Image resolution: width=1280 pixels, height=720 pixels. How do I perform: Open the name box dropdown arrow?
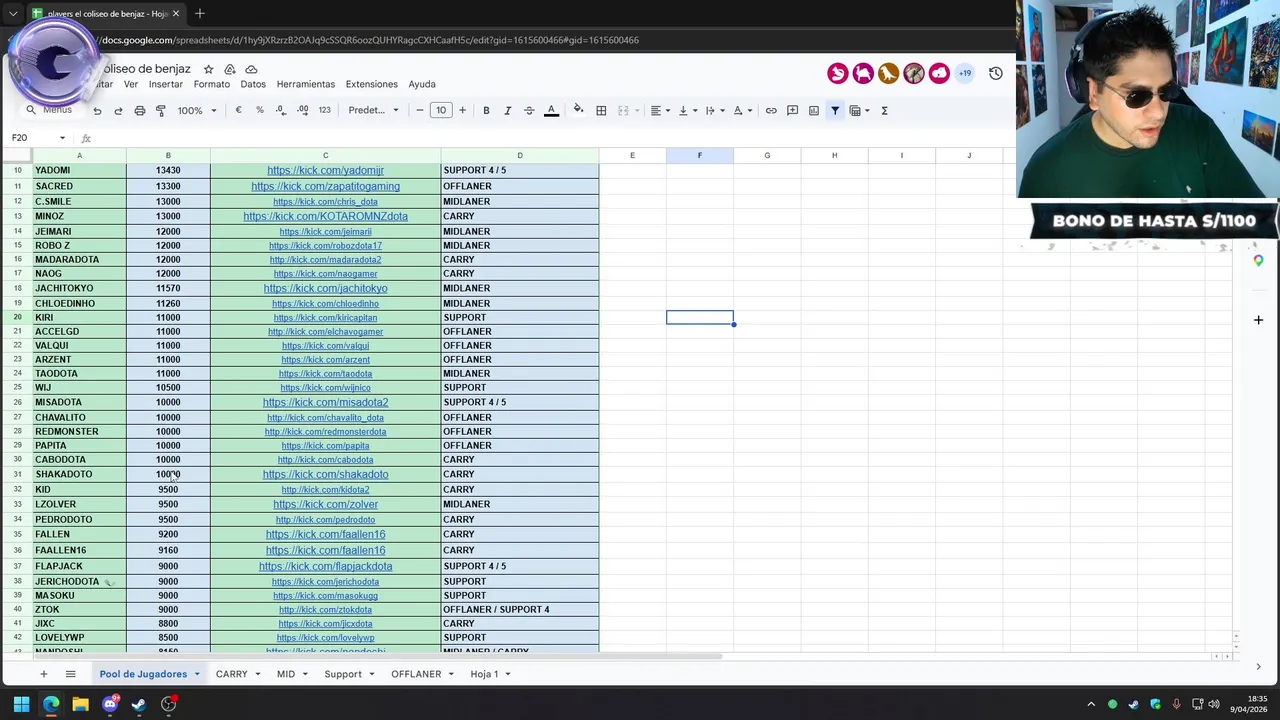(62, 138)
